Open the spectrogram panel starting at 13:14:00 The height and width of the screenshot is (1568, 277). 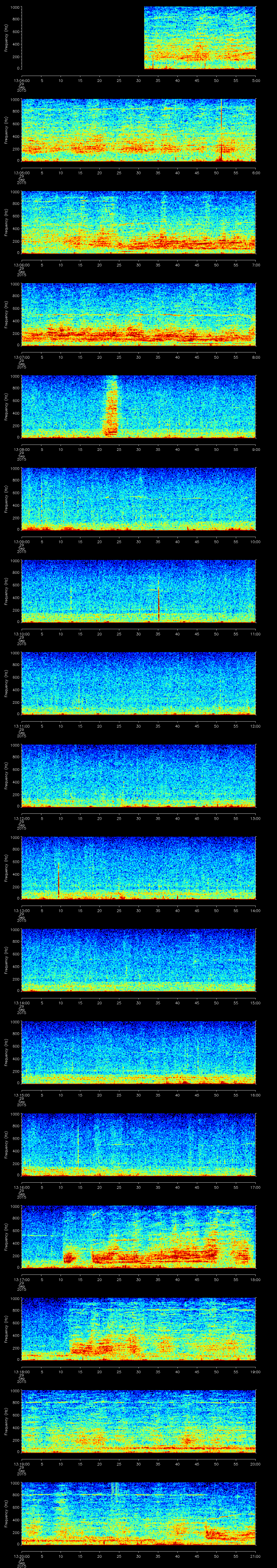coord(138,960)
